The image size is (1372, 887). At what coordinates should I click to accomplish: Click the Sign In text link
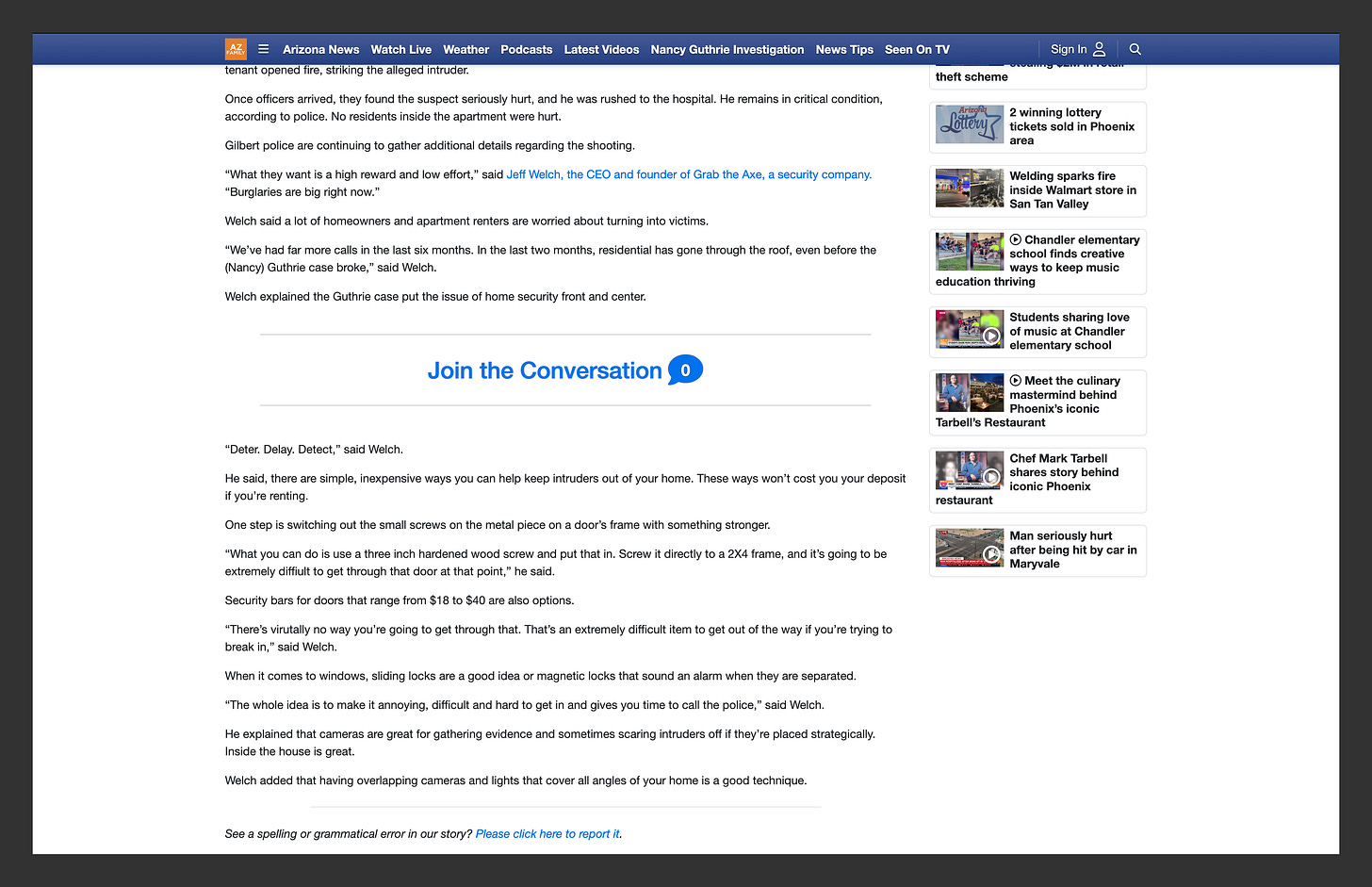click(x=1069, y=49)
